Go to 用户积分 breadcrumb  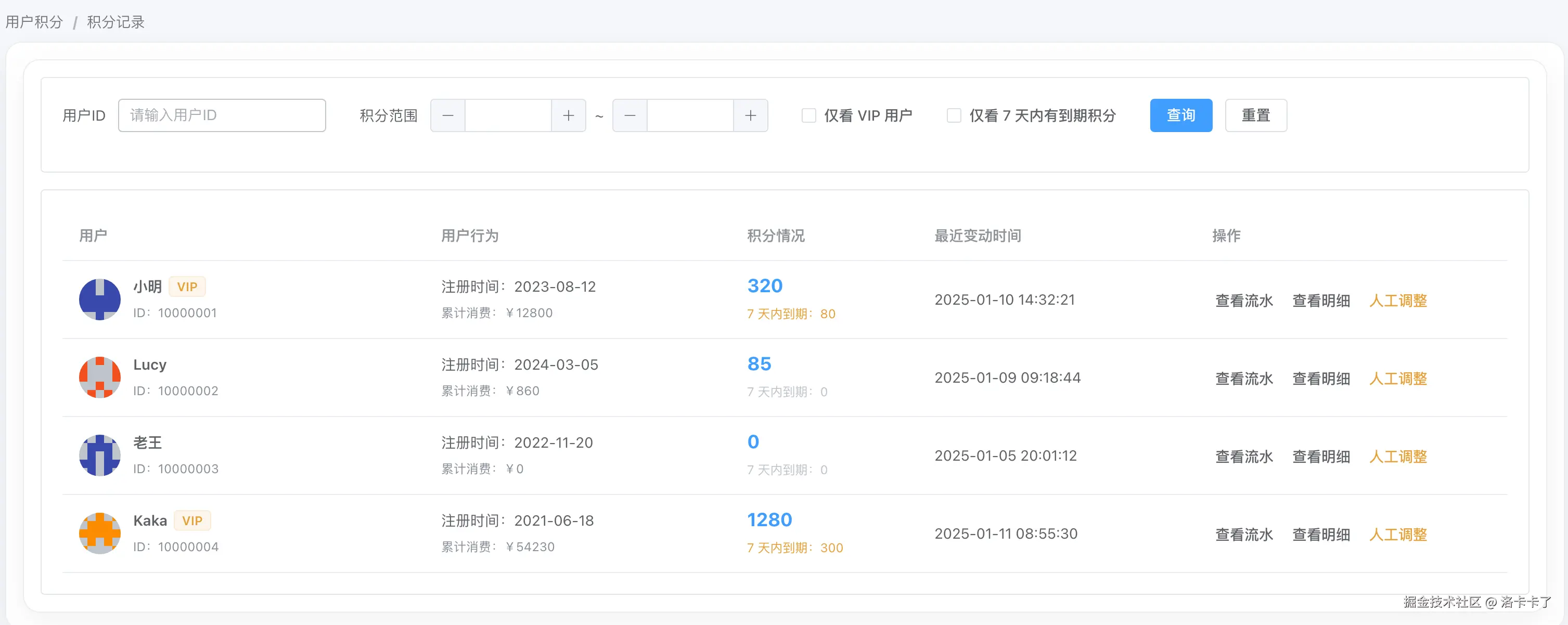click(x=34, y=22)
